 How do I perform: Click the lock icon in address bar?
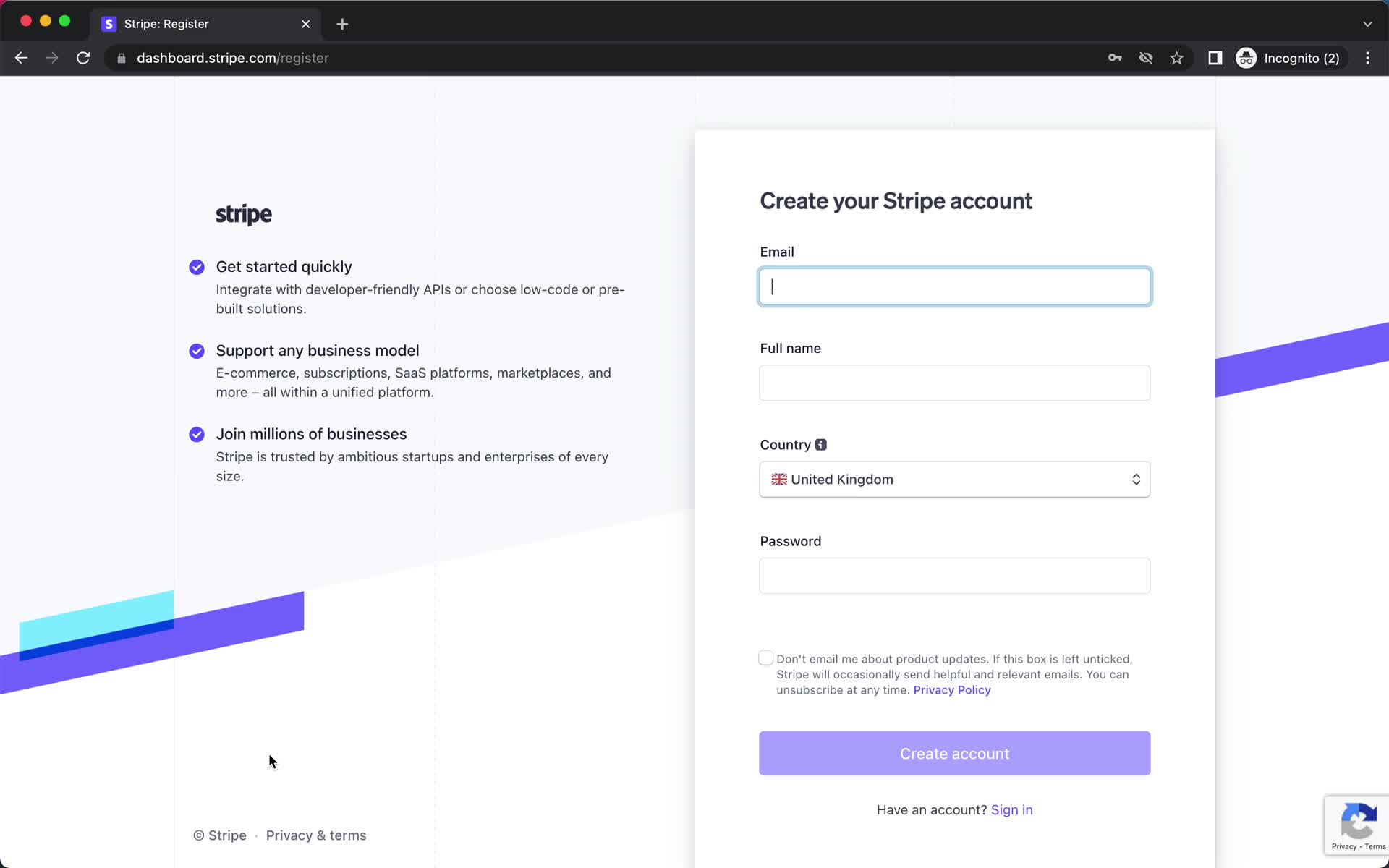click(x=122, y=58)
